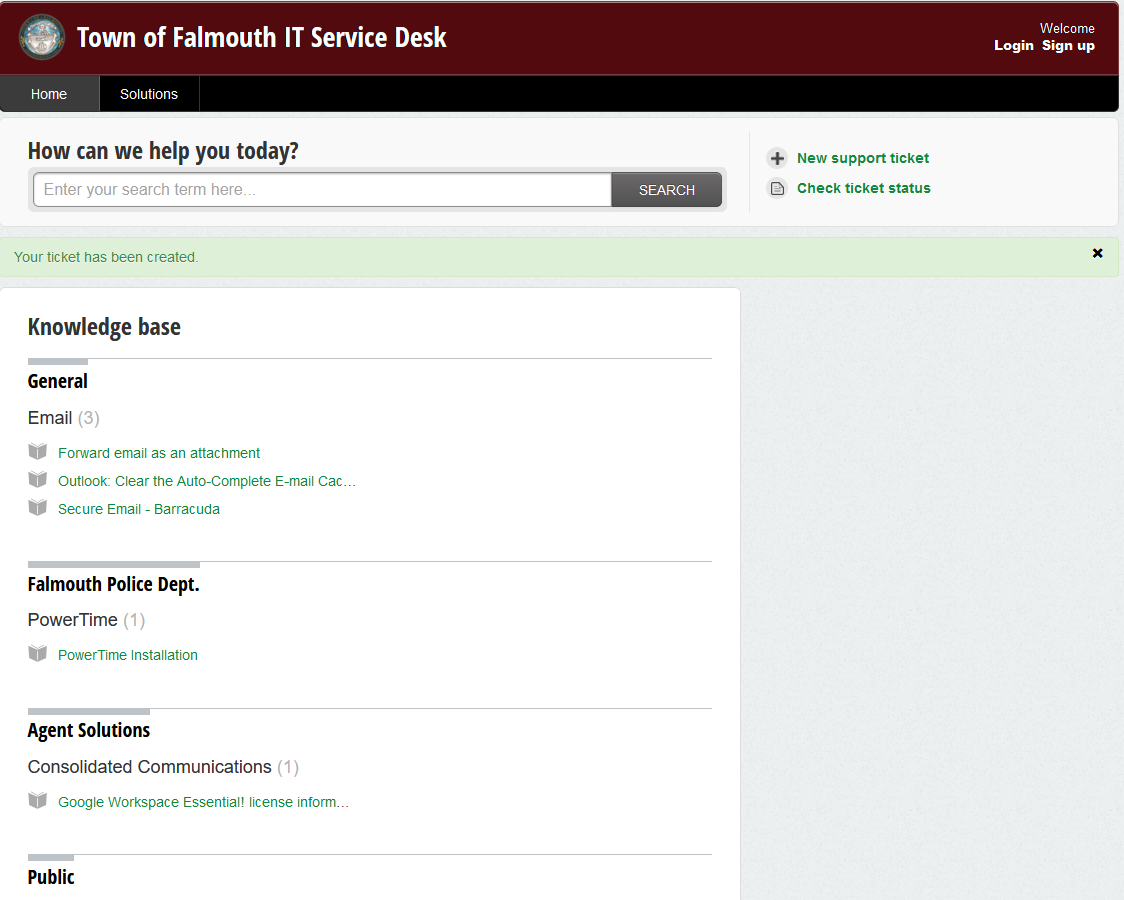This screenshot has height=900, width=1124.
Task: Open PowerTime Installation article
Action: click(x=128, y=655)
